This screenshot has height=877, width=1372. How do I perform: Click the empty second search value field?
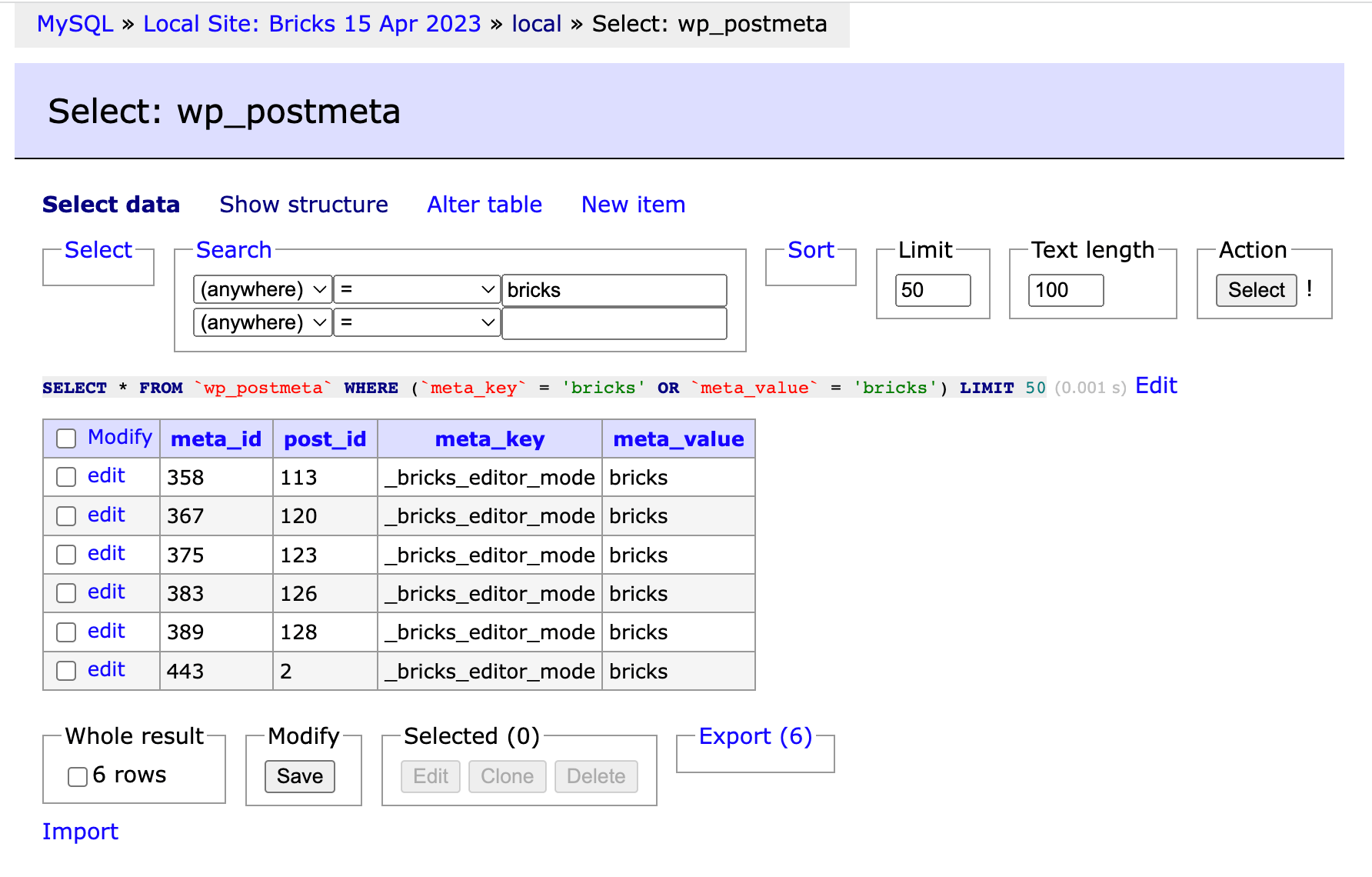click(x=614, y=323)
